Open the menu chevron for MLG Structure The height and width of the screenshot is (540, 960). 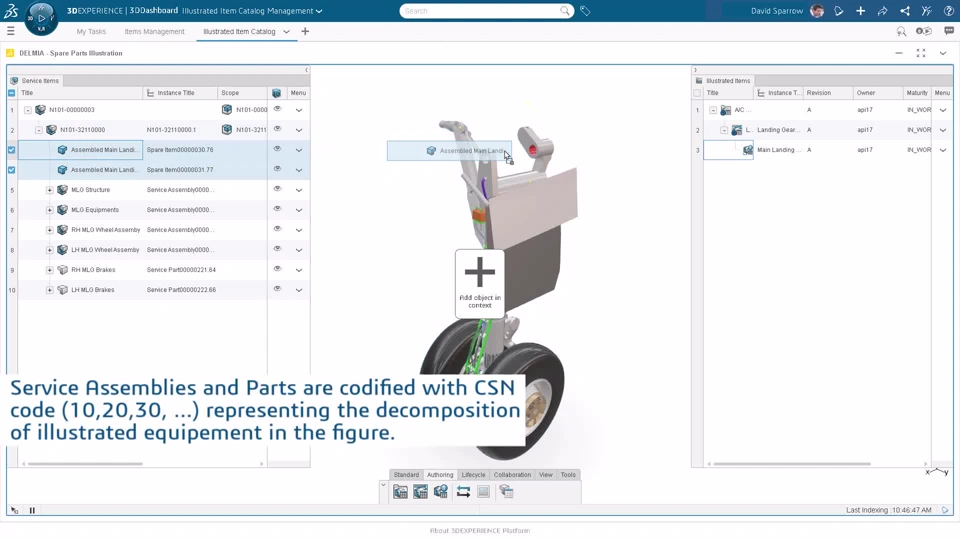(x=299, y=190)
